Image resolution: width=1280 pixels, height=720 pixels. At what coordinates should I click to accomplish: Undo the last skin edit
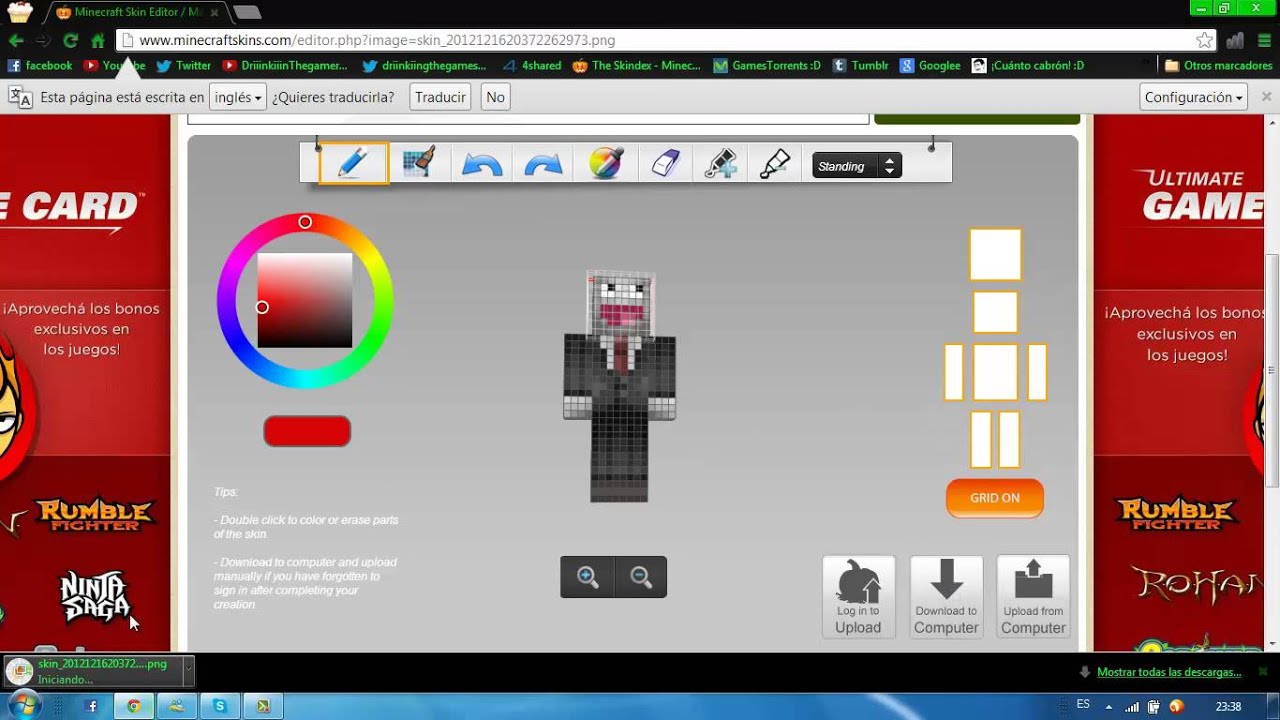coord(481,164)
